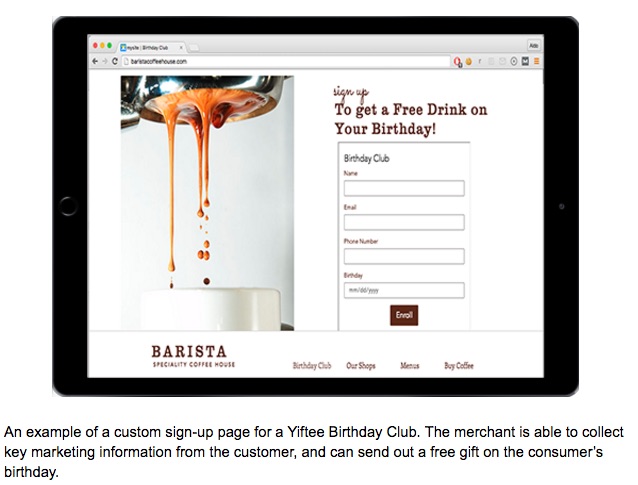Reload the page with the refresh icon
The width and height of the screenshot is (638, 485).
coord(115,61)
